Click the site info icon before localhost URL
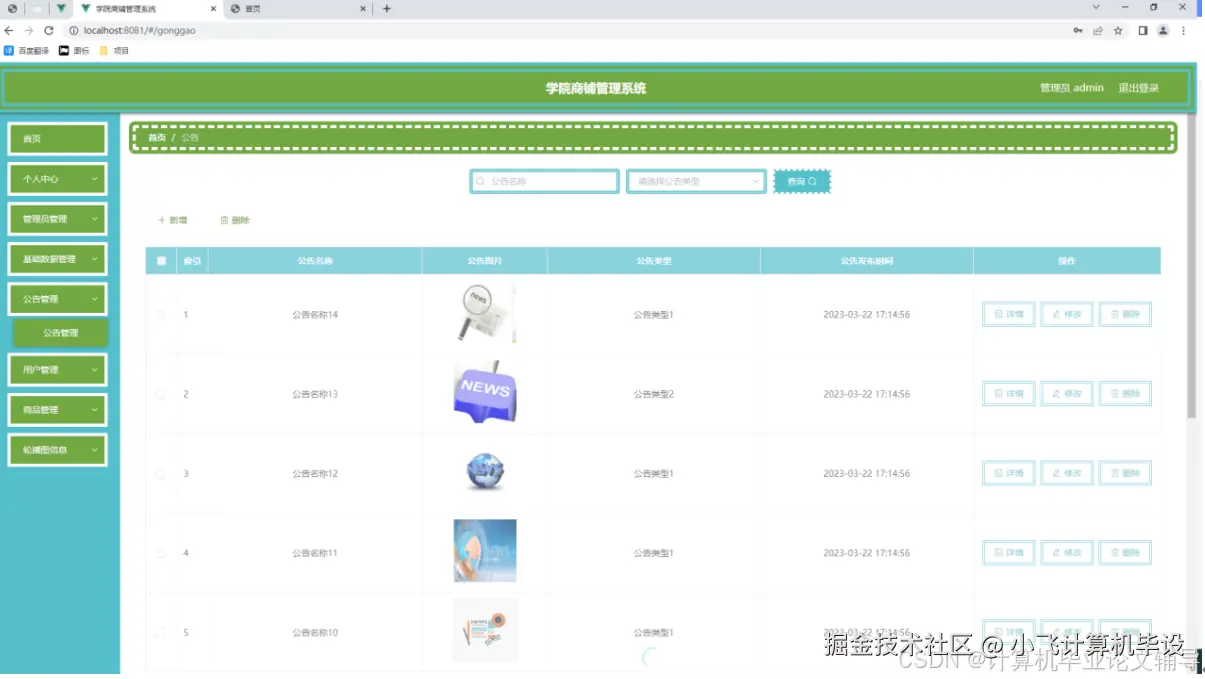The width and height of the screenshot is (1205, 679). point(73,31)
